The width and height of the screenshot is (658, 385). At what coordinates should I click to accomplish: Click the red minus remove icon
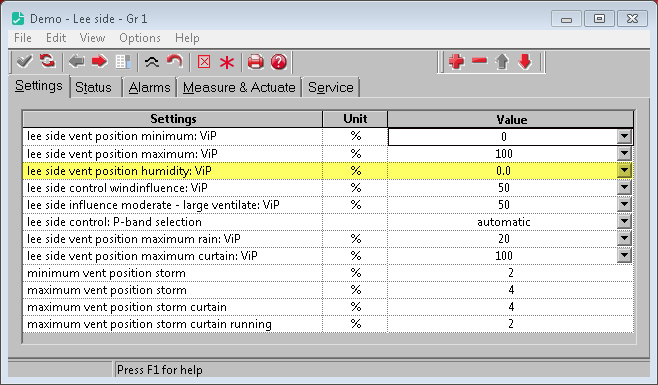click(479, 61)
